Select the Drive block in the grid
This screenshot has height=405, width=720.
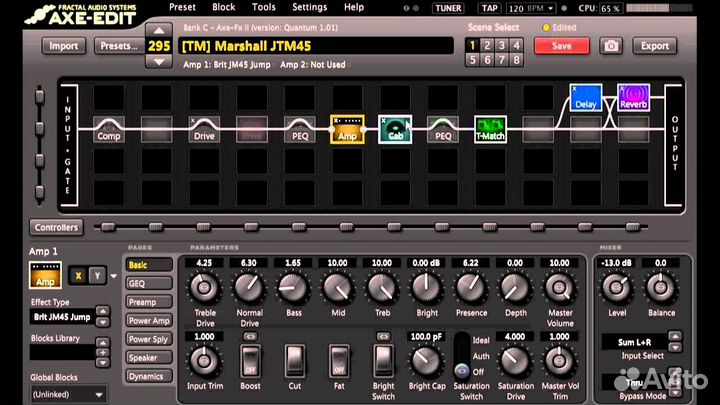pos(204,129)
